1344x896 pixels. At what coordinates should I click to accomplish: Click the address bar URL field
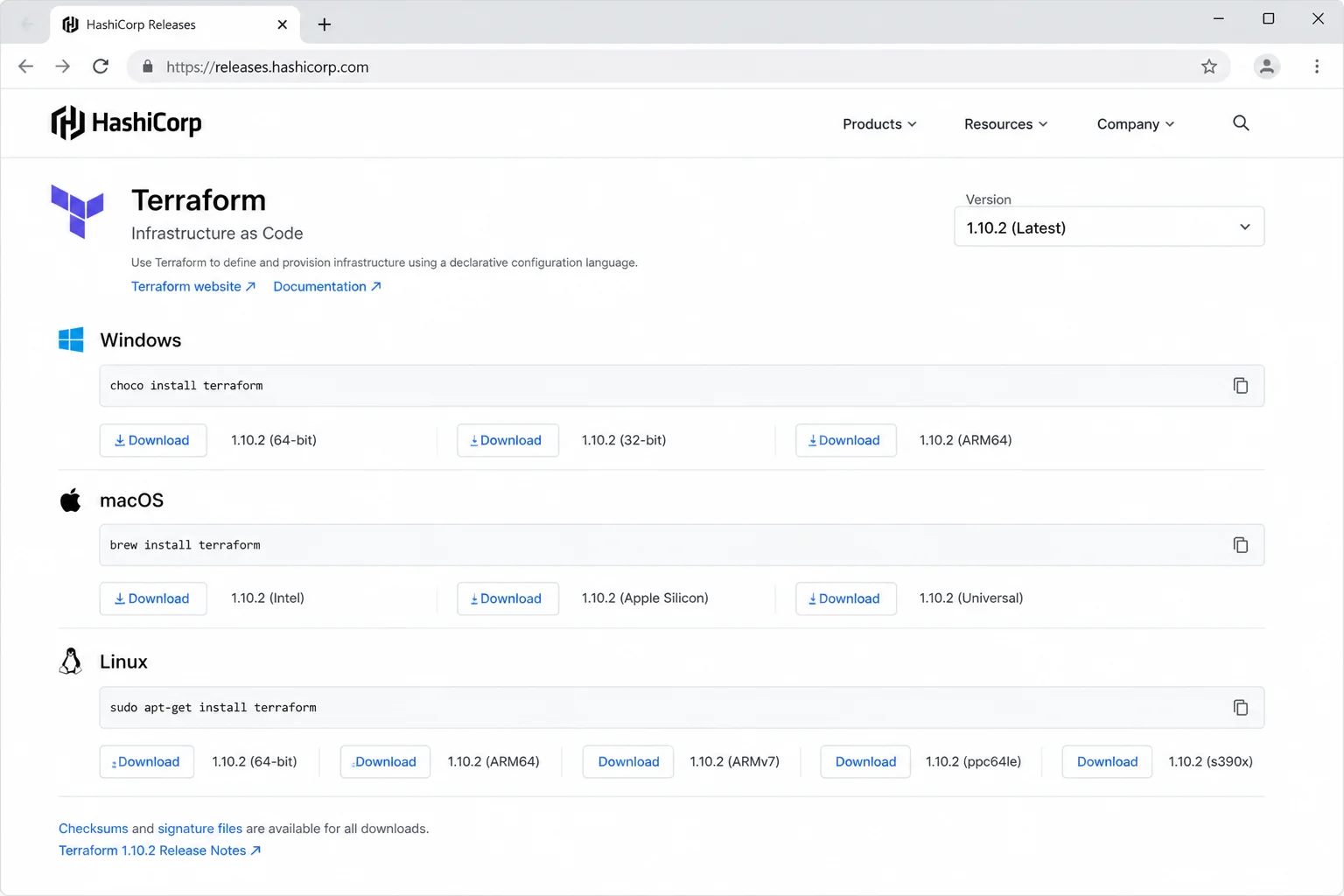pyautogui.click(x=678, y=66)
